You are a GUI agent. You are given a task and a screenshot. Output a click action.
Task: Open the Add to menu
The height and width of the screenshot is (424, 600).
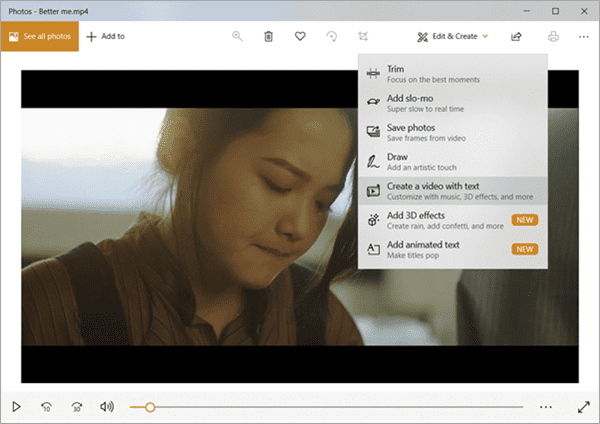(106, 36)
